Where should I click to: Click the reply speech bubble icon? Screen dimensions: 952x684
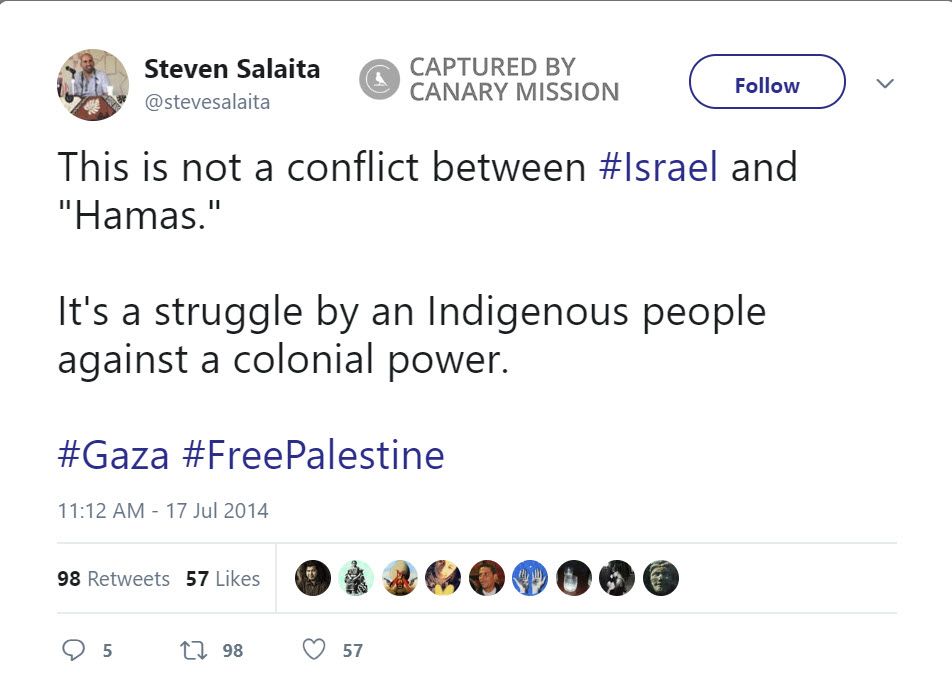click(x=73, y=650)
